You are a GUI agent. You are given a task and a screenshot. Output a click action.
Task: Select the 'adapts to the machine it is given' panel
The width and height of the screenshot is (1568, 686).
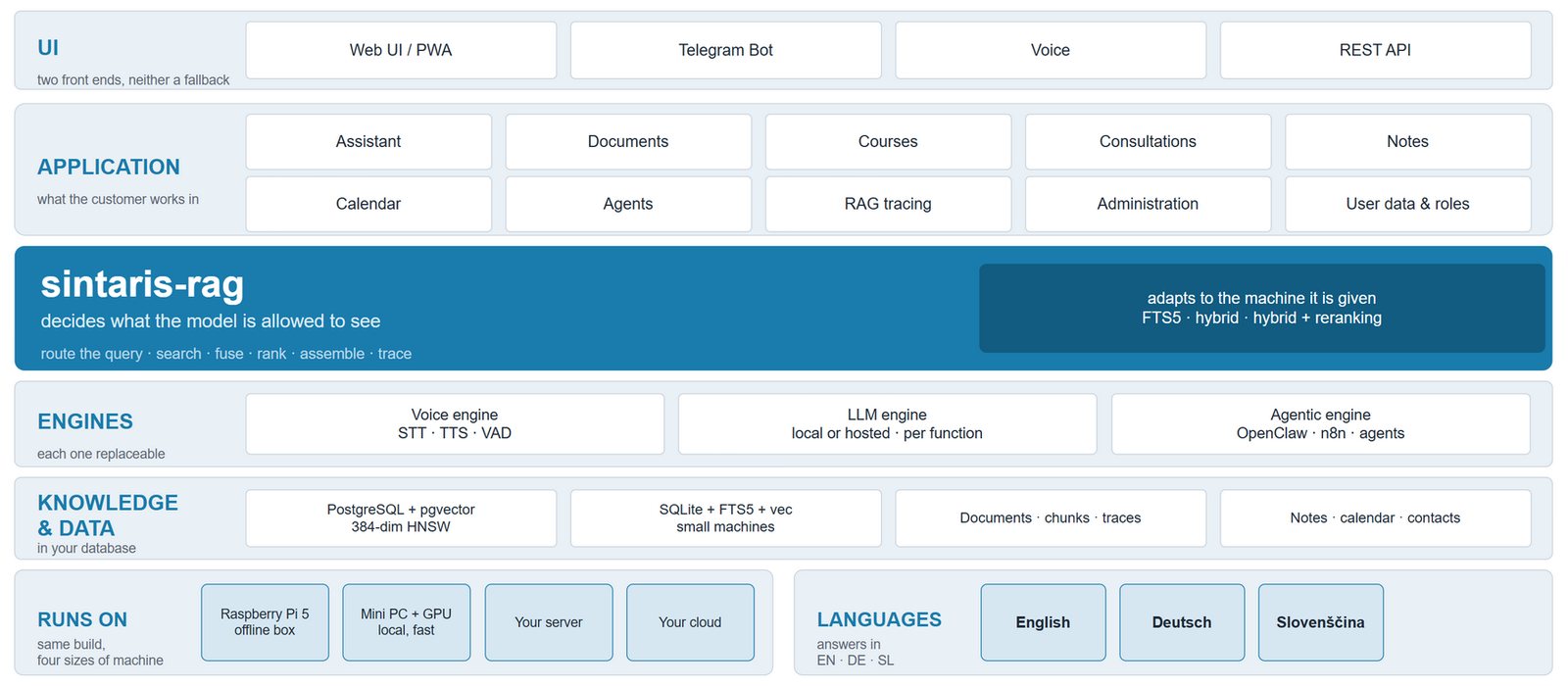coord(1262,308)
